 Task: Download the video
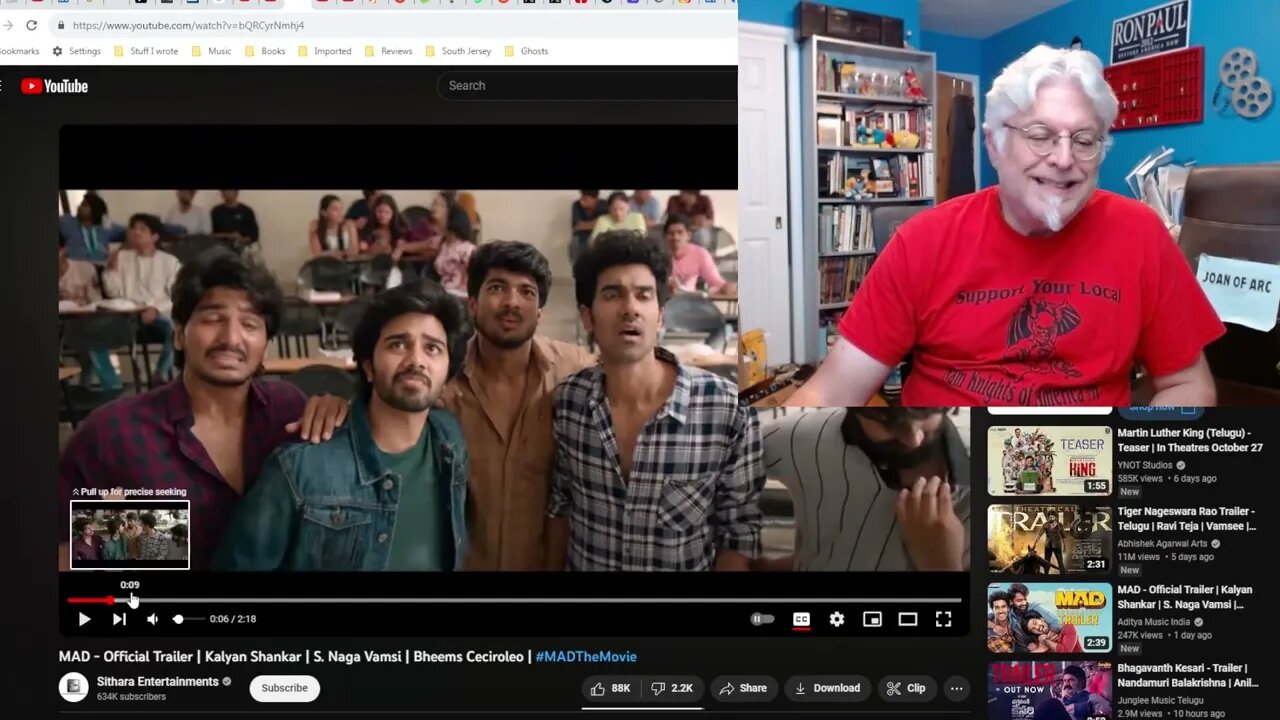point(827,688)
